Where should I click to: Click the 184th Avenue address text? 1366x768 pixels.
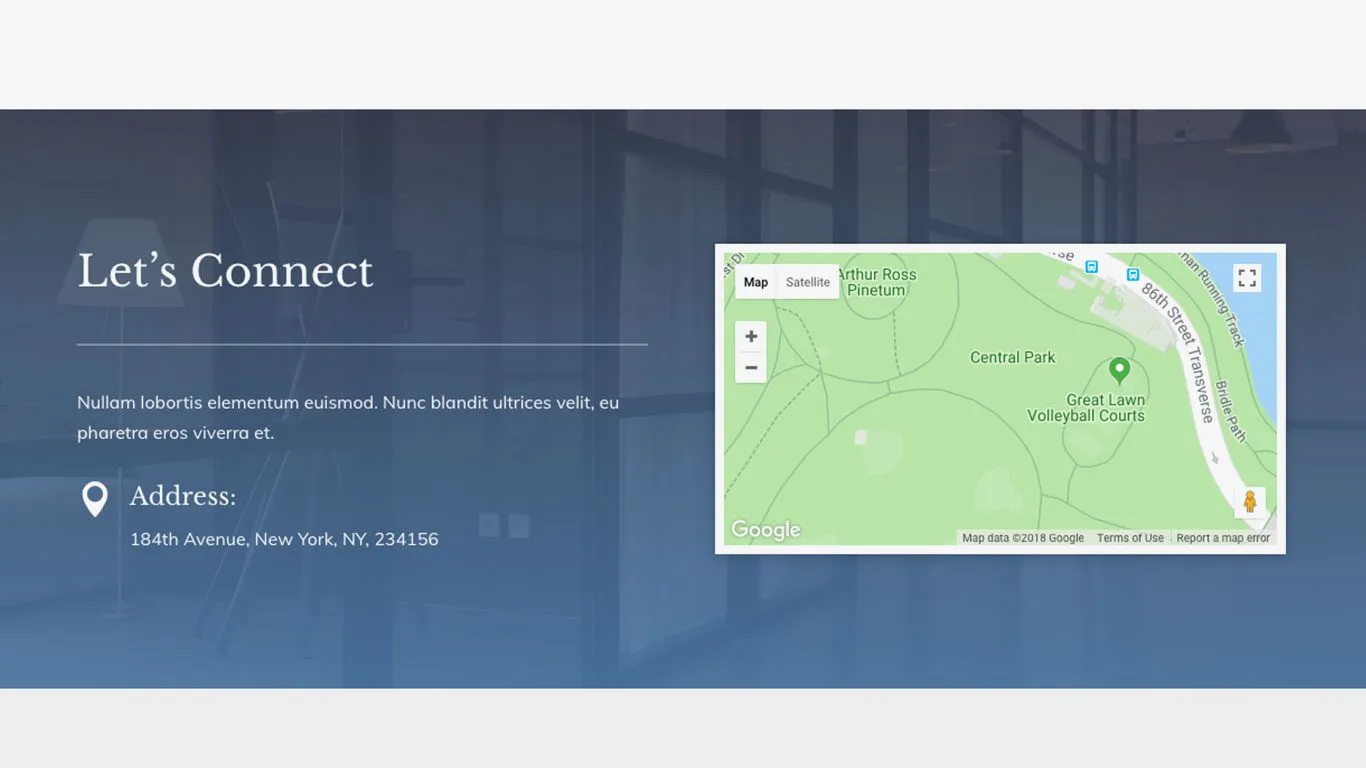coord(284,539)
